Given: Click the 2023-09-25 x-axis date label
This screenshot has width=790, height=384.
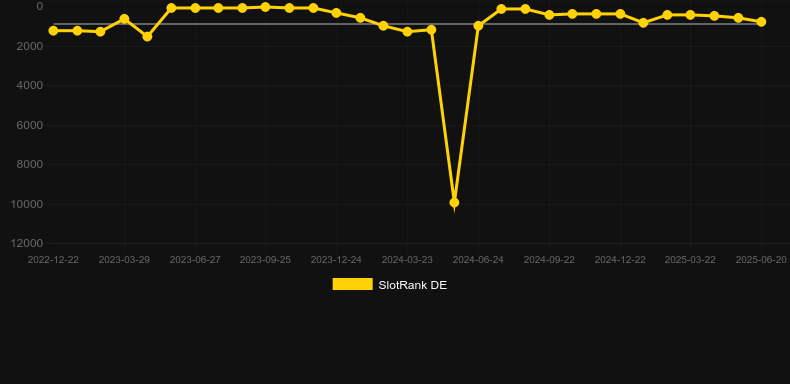Looking at the screenshot, I should click(x=265, y=260).
